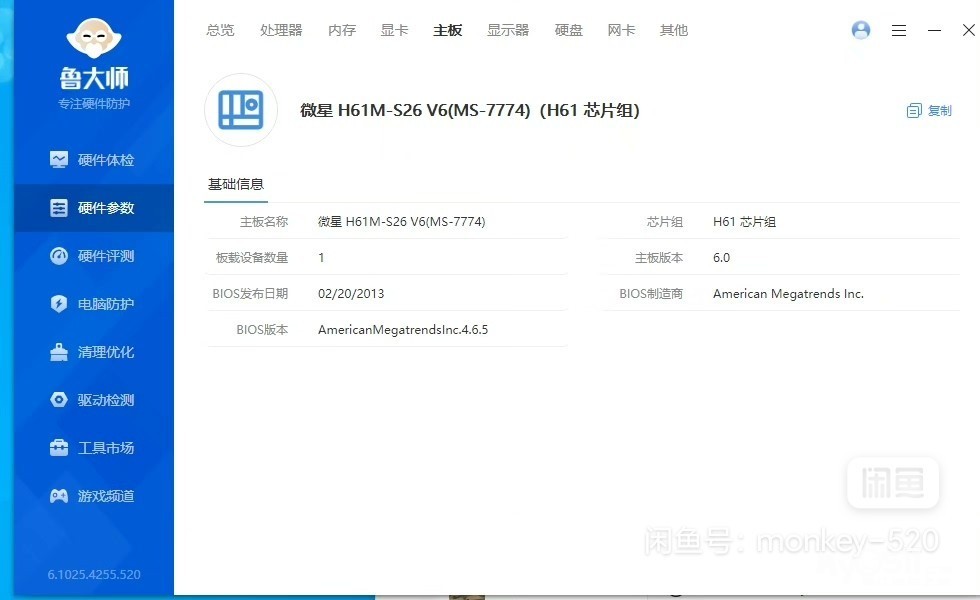Viewport: 980px width, 600px height.
Task: Open 硬件评测 gauge icon
Action: click(59, 256)
